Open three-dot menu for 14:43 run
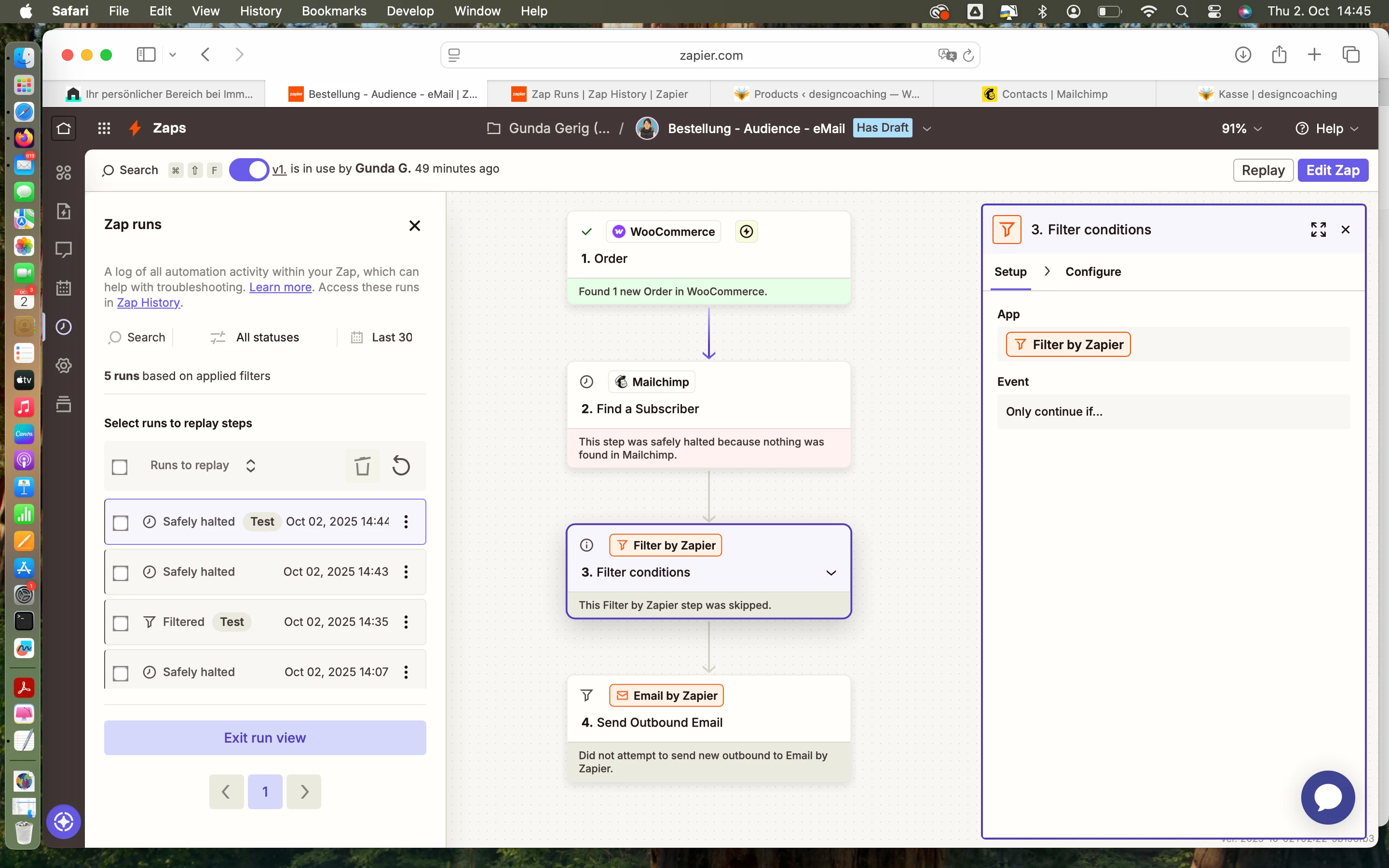Screen dimensions: 1389x868 pos(406,572)
